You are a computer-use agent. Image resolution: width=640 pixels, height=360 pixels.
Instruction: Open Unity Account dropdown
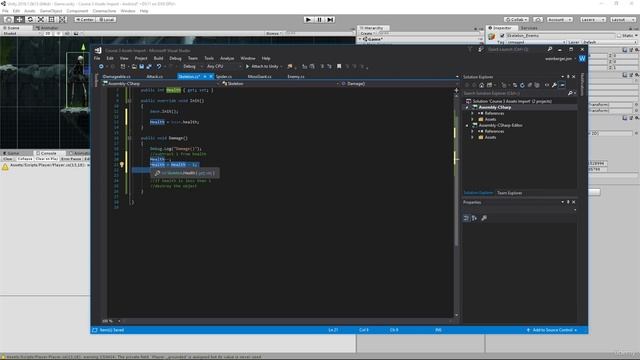(559, 19)
